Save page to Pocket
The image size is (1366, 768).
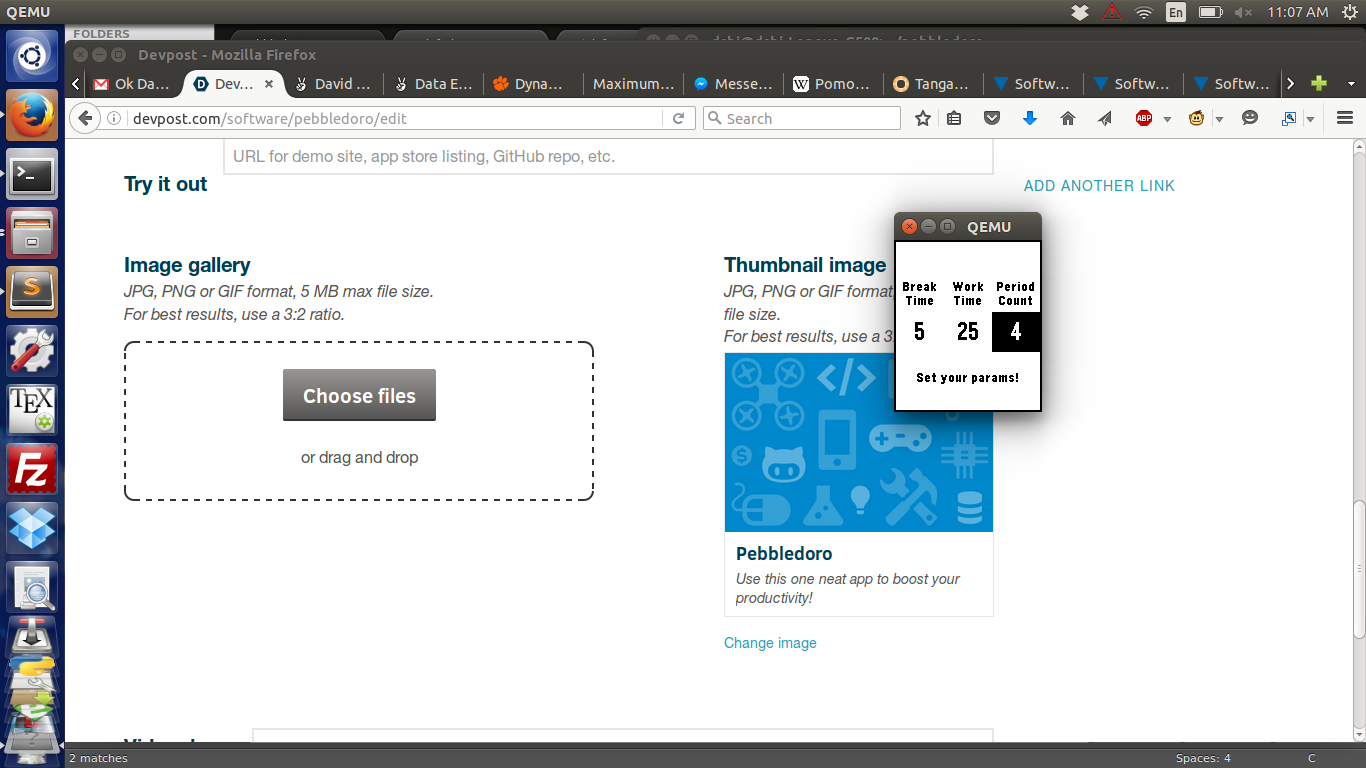pyautogui.click(x=992, y=118)
